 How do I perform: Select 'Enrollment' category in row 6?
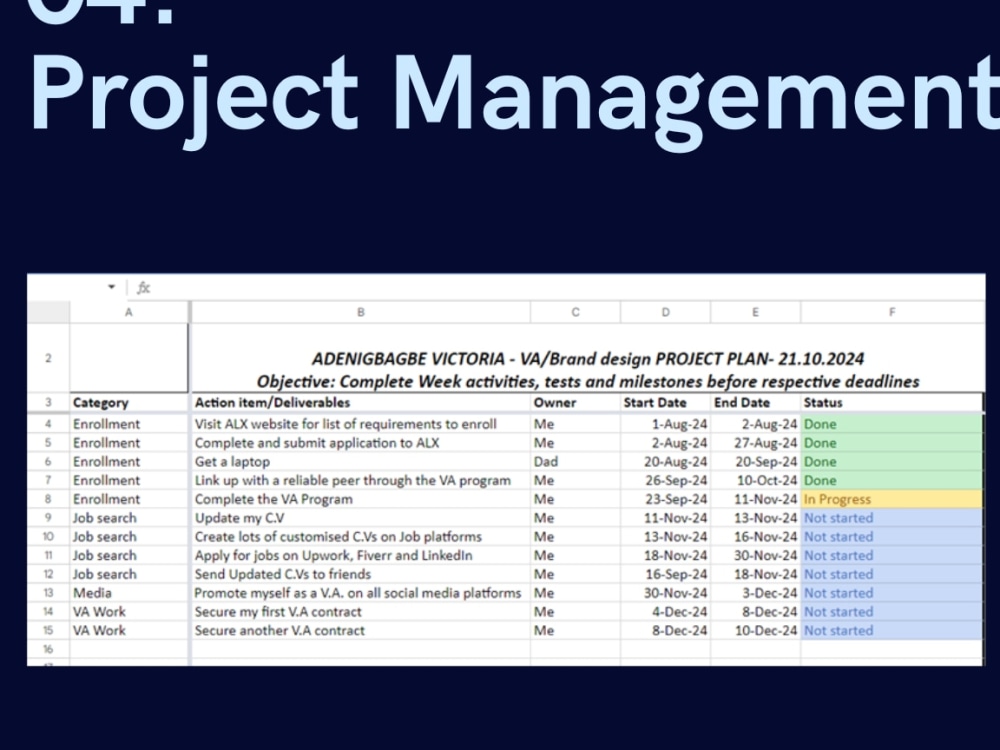(x=129, y=462)
